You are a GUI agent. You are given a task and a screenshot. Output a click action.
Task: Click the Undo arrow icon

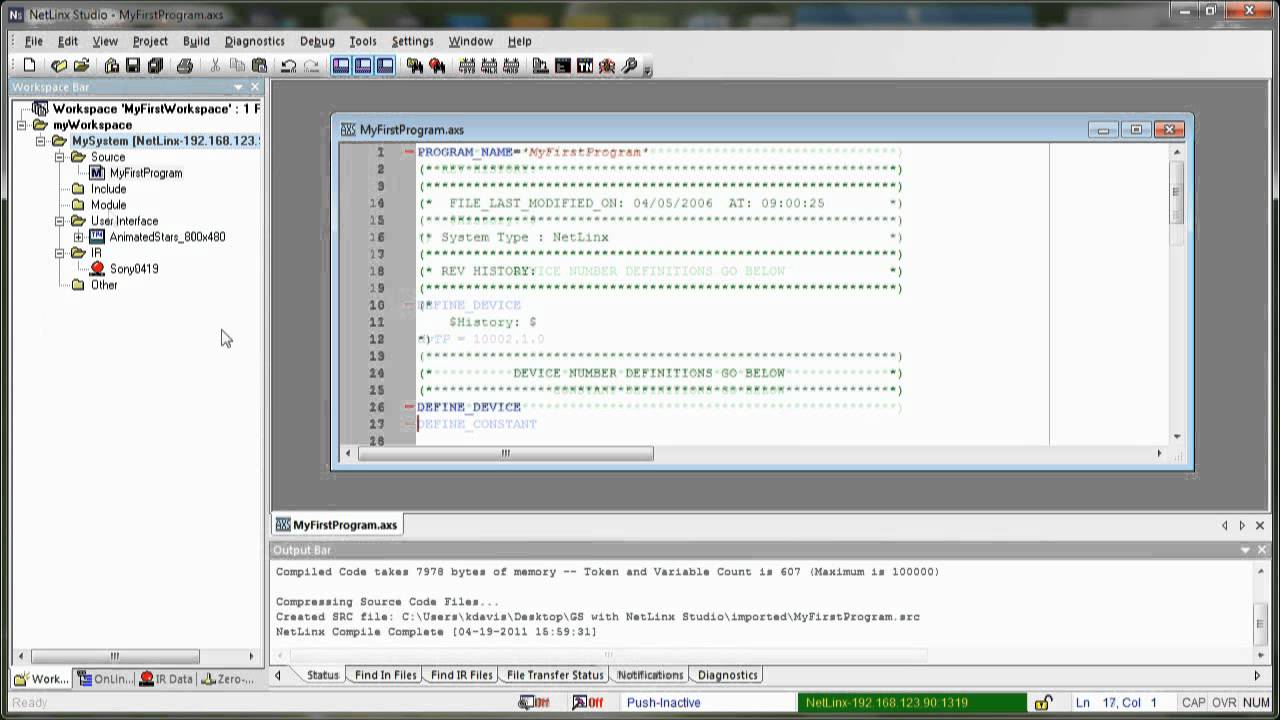click(x=289, y=66)
